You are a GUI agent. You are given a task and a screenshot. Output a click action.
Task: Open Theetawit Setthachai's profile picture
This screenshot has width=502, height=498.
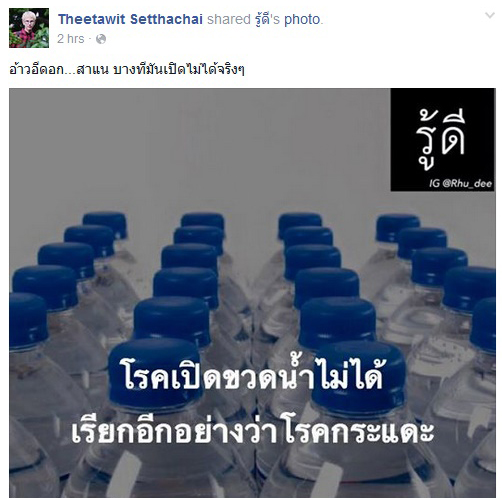tap(29, 28)
